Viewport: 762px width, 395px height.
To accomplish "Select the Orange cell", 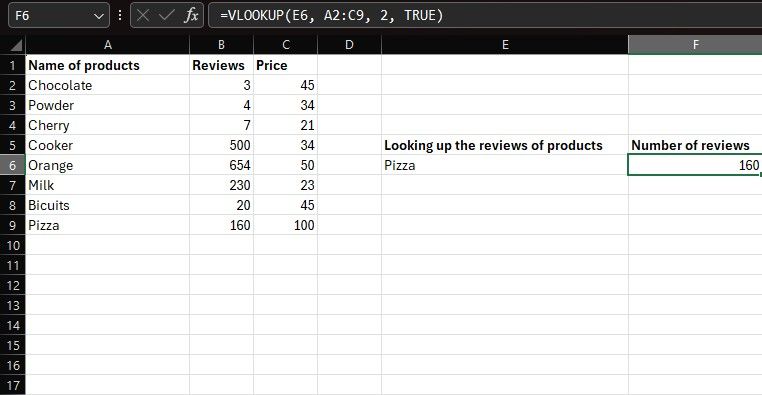I will pyautogui.click(x=107, y=165).
